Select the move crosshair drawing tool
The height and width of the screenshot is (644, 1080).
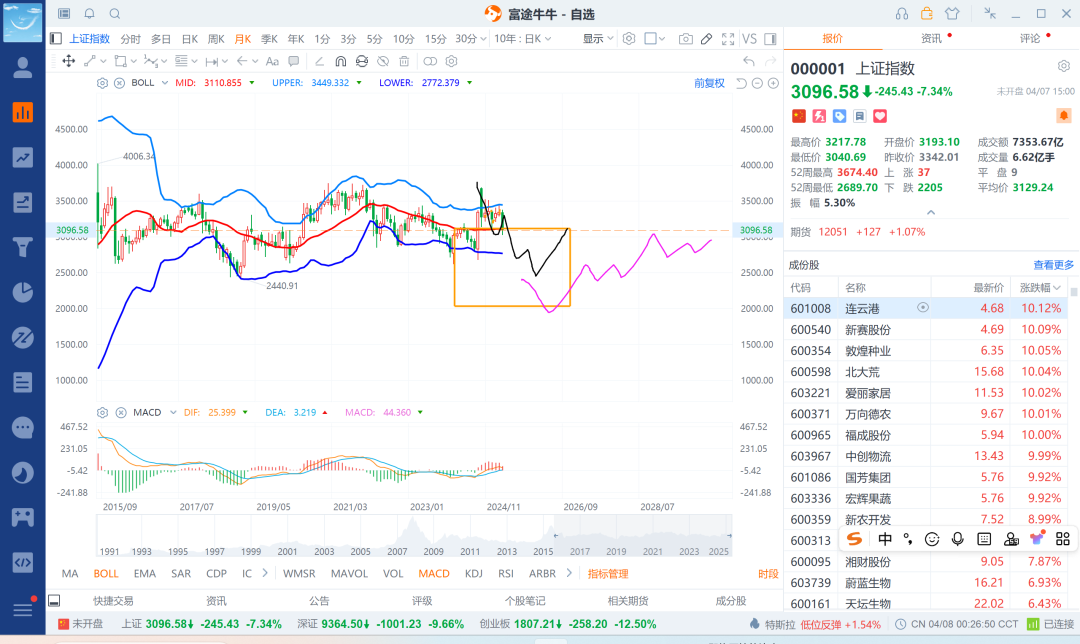pyautogui.click(x=68, y=61)
